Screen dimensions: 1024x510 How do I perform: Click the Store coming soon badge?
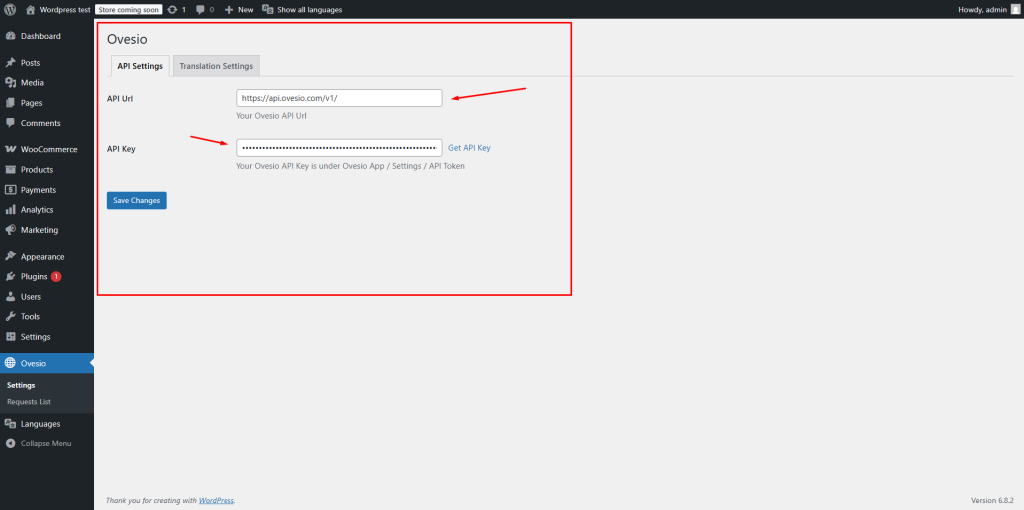click(129, 10)
